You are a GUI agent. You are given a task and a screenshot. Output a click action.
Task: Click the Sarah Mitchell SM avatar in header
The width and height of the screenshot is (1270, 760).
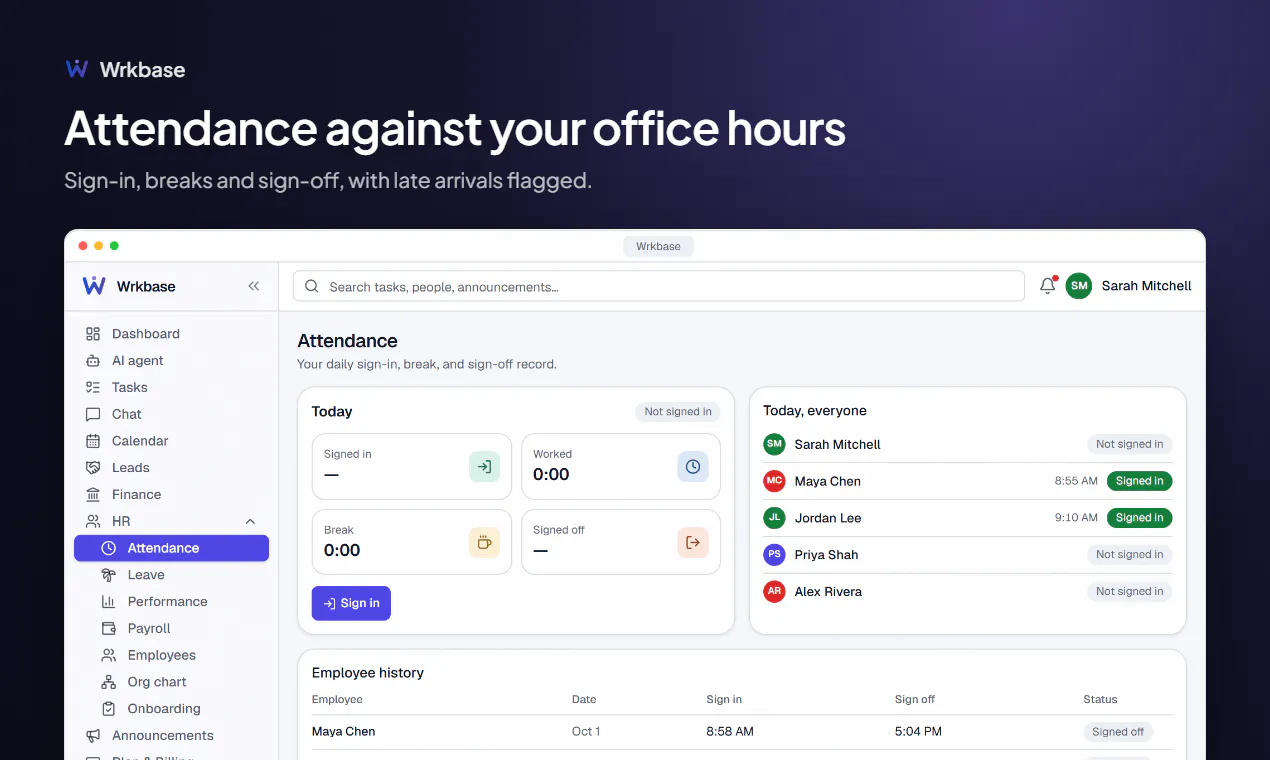pyautogui.click(x=1078, y=286)
